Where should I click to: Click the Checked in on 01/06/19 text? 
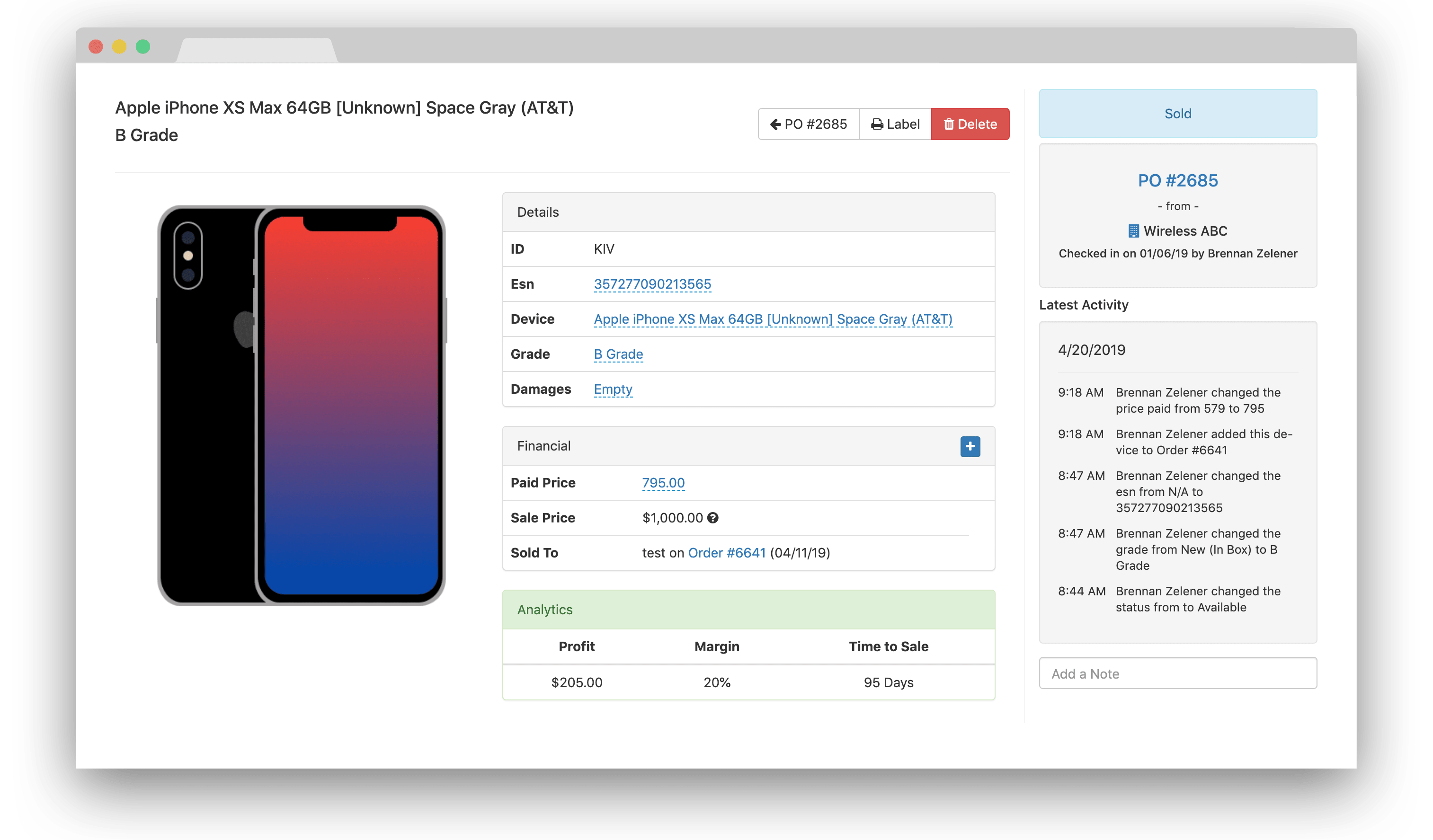(x=1178, y=254)
